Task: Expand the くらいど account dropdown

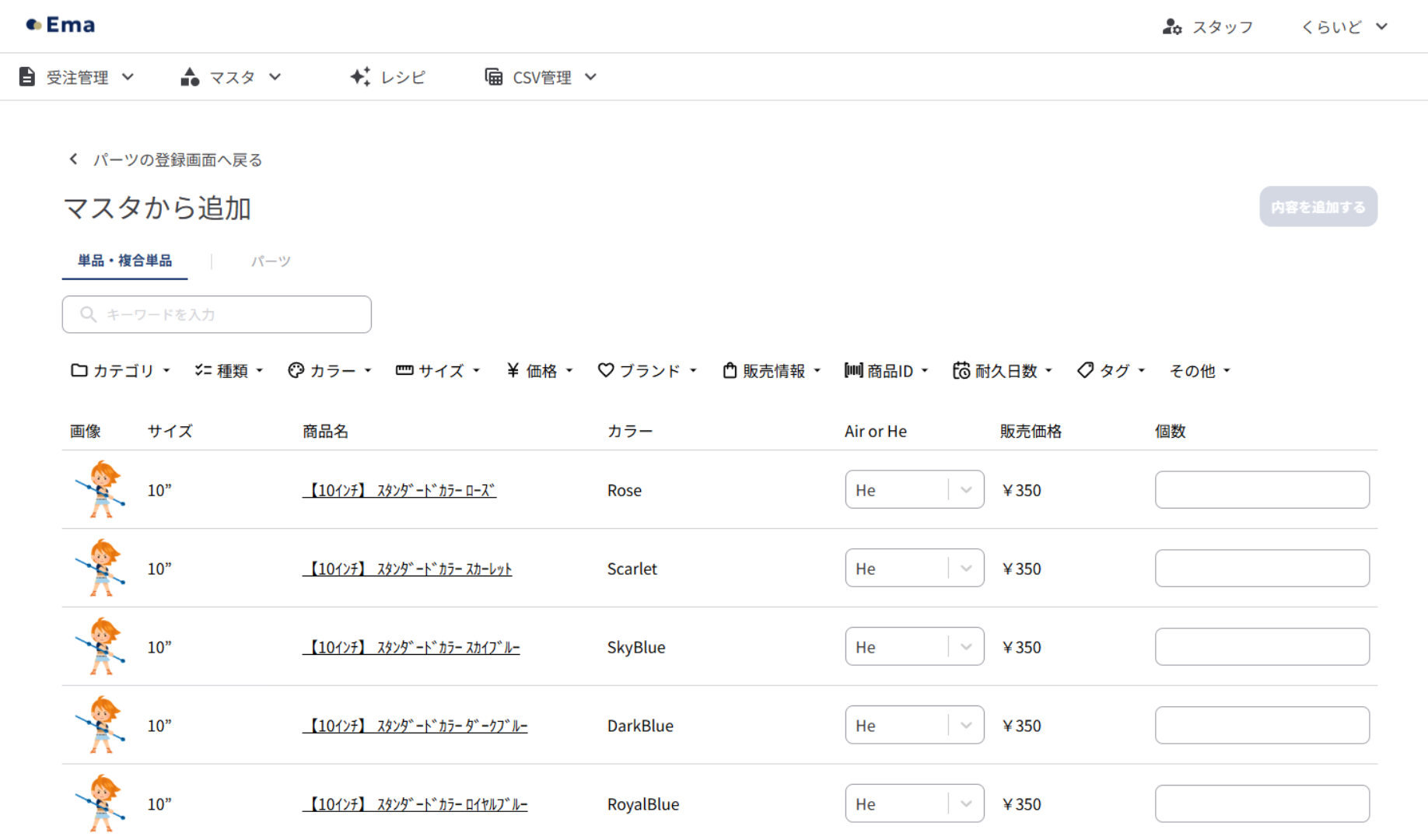Action: coord(1344,27)
